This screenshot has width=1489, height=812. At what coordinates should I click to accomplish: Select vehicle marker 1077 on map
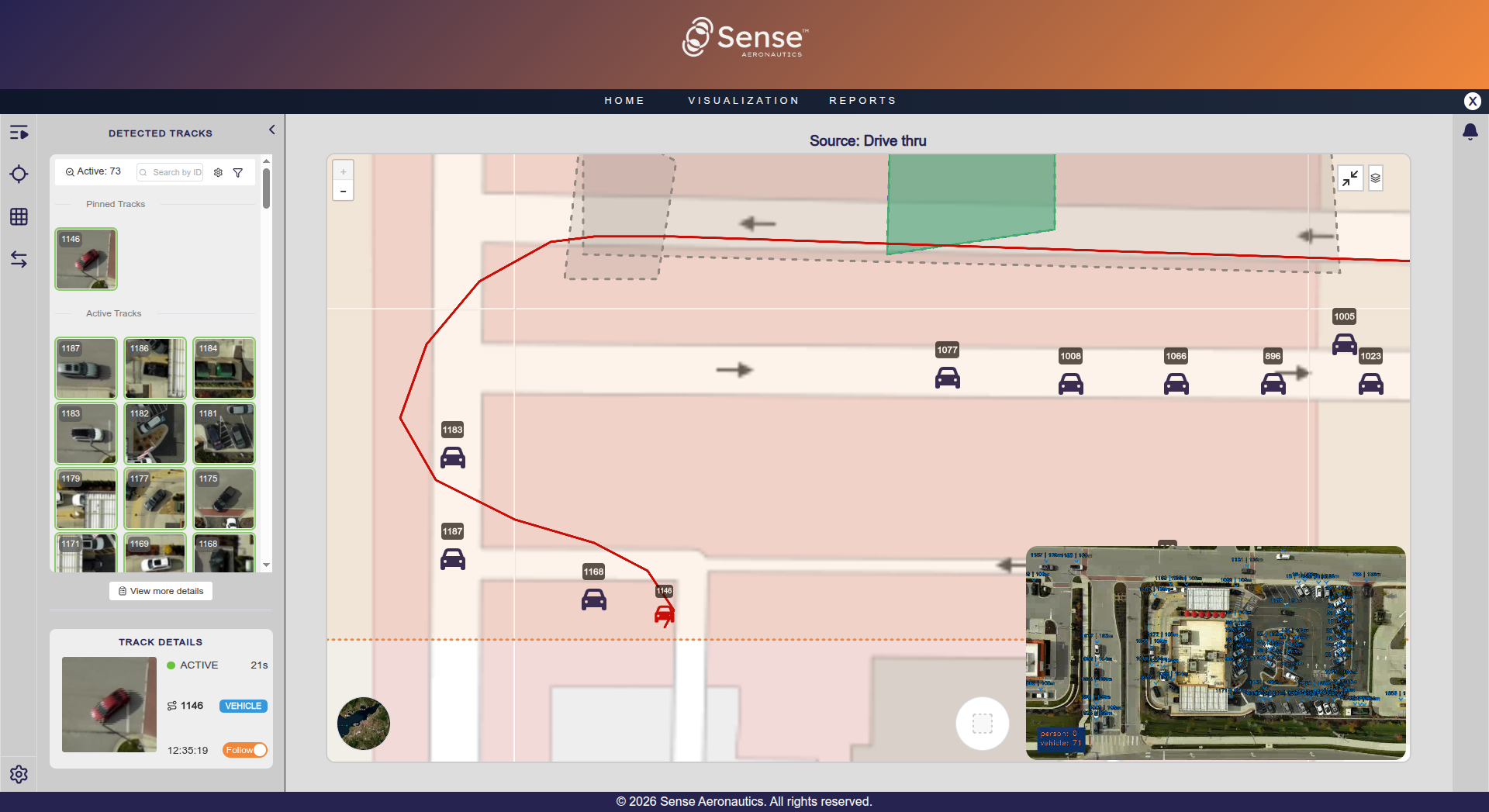coord(948,378)
